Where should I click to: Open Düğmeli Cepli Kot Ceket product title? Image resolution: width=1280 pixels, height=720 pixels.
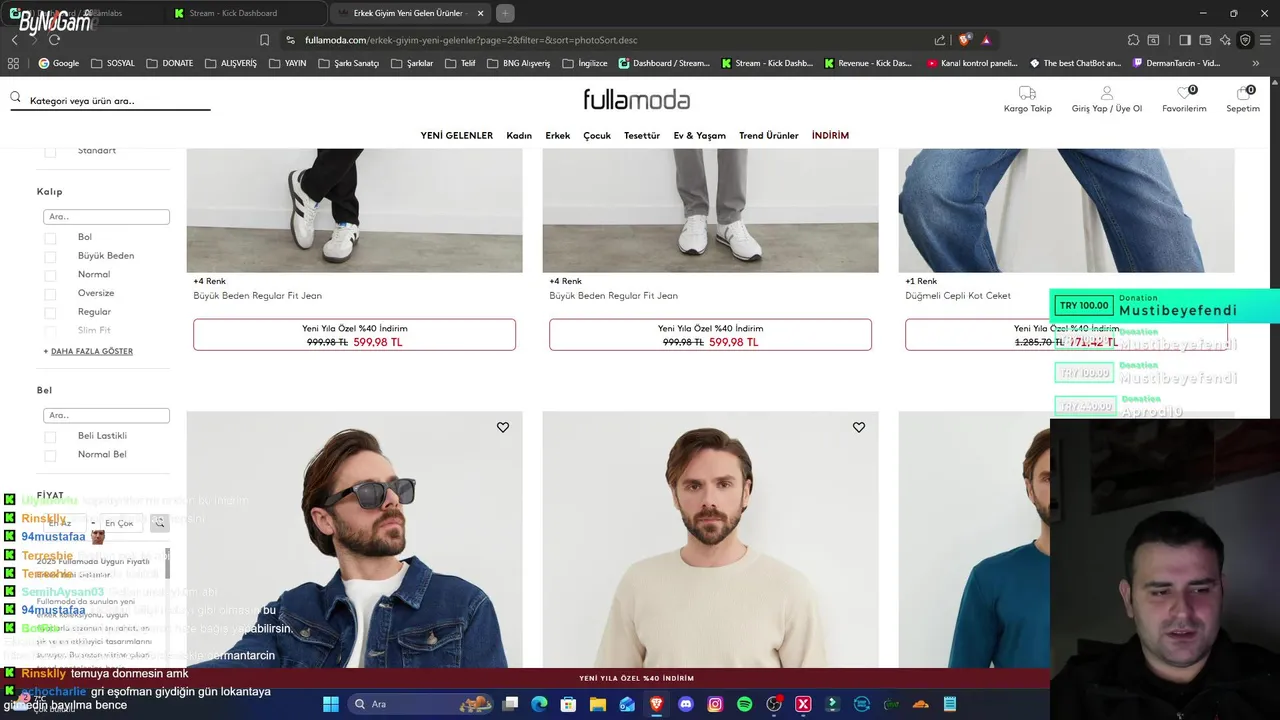[958, 296]
